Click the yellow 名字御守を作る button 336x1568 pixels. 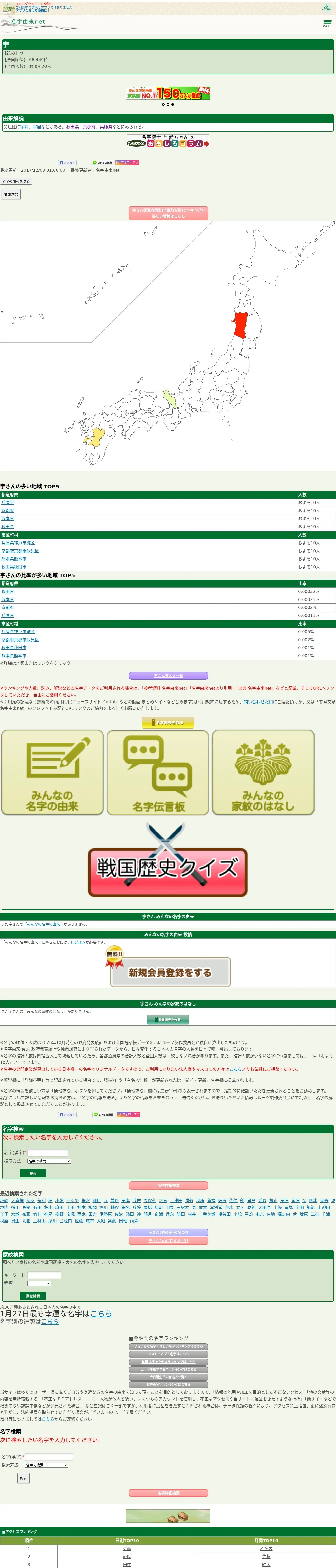pyautogui.click(x=168, y=723)
